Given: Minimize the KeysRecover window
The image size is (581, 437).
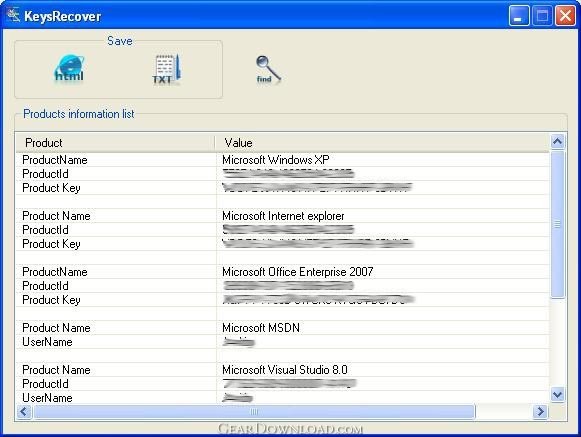Looking at the screenshot, I should (x=518, y=16).
